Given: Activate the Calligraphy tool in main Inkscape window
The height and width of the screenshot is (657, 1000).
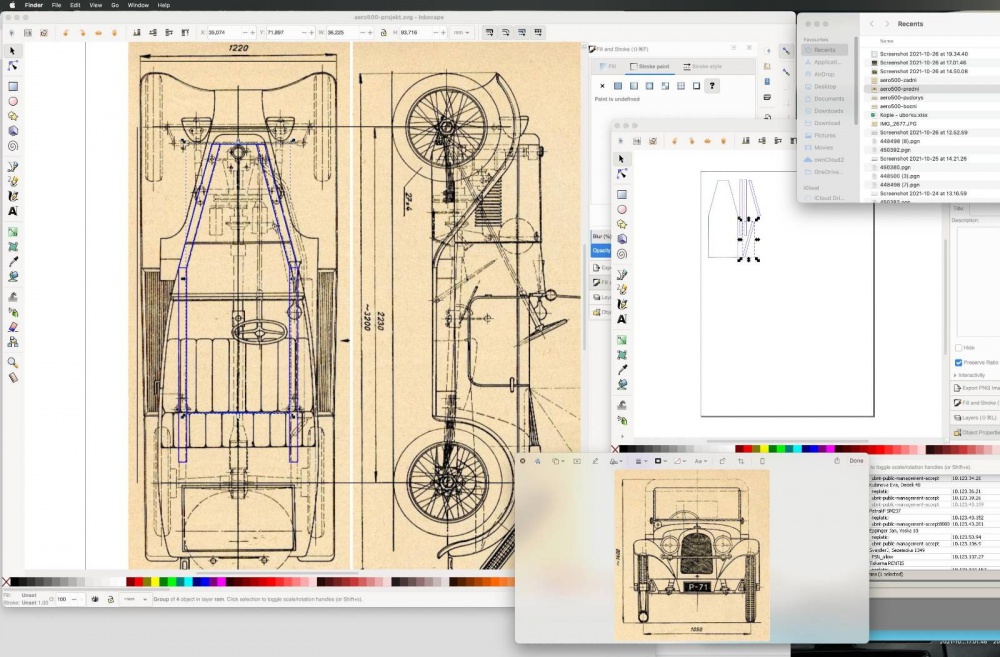Looking at the screenshot, I should pos(13,196).
